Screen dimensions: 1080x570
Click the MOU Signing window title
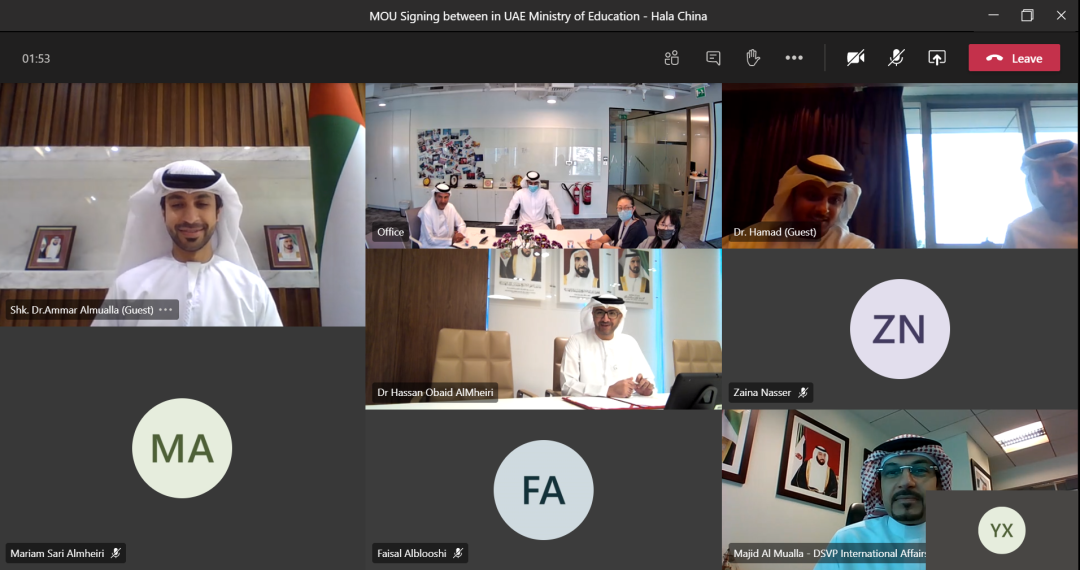coord(538,16)
